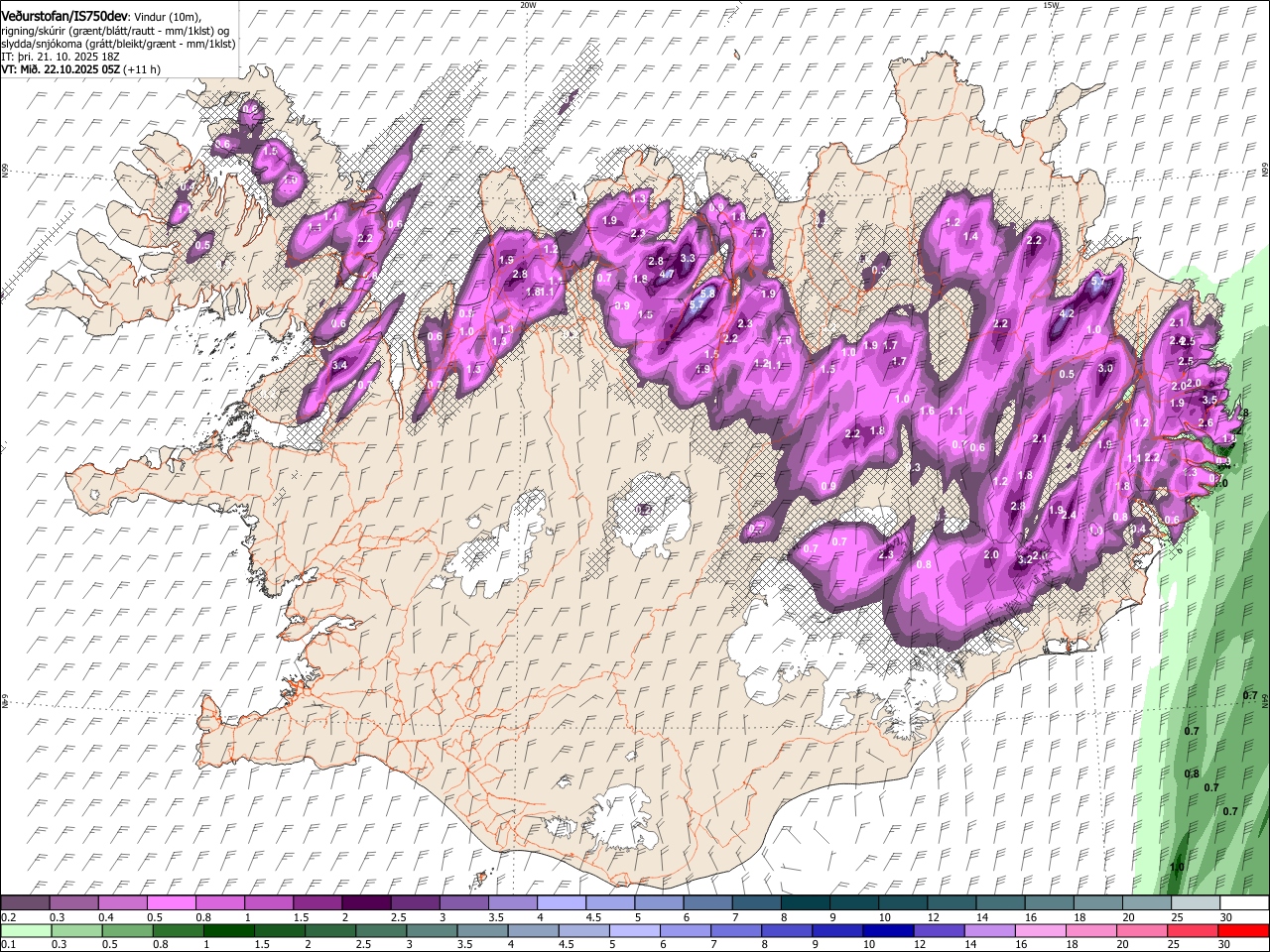
Task: Click the '3.4' snowfall value in the west
Action: [339, 366]
